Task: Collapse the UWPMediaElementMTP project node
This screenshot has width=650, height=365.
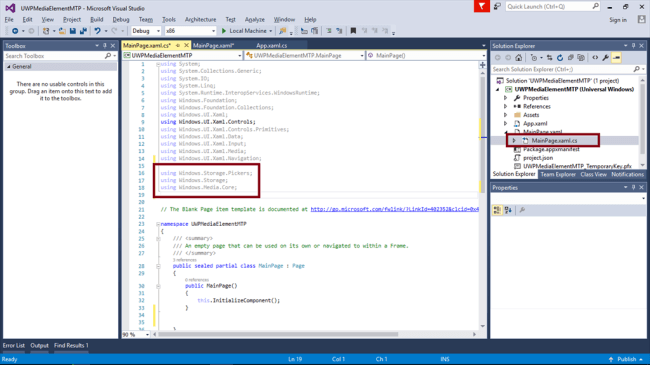Action: 498,89
